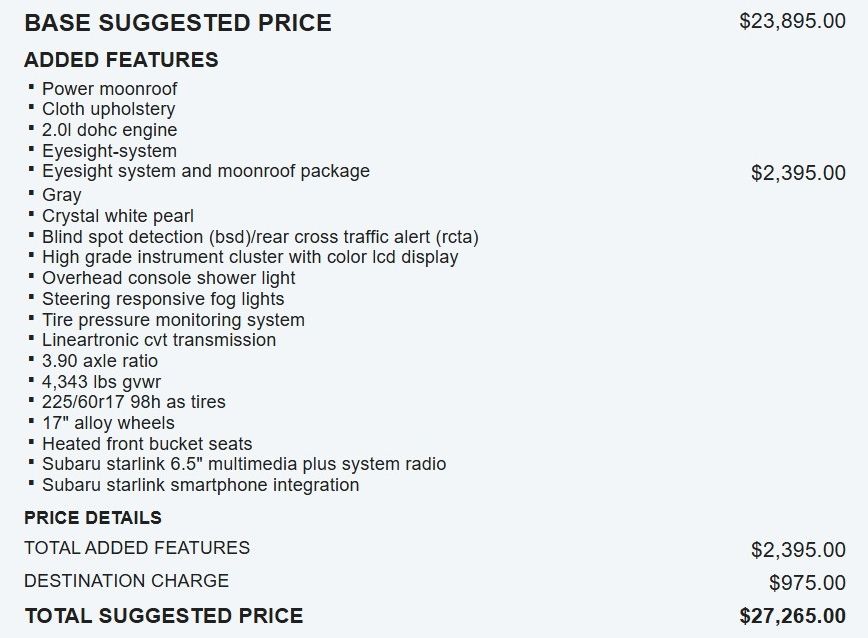This screenshot has width=868, height=638.
Task: Click the Lineartronic cvt transmission entry
Action: 159,340
